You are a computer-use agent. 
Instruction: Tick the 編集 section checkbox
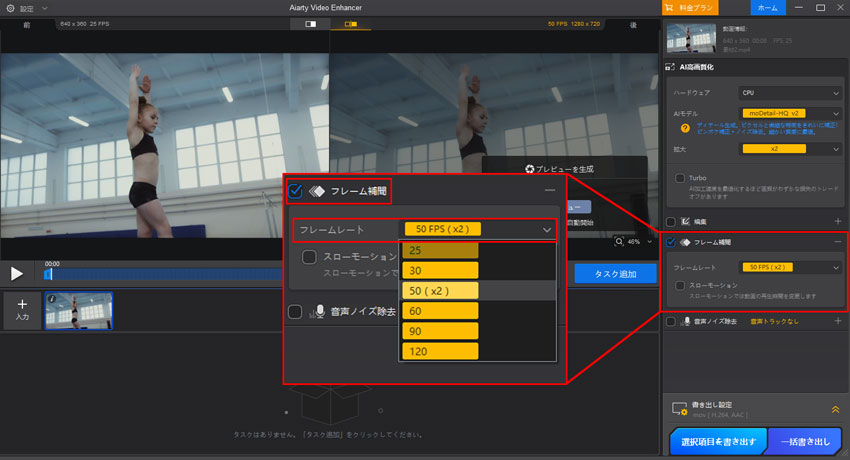tap(671, 221)
